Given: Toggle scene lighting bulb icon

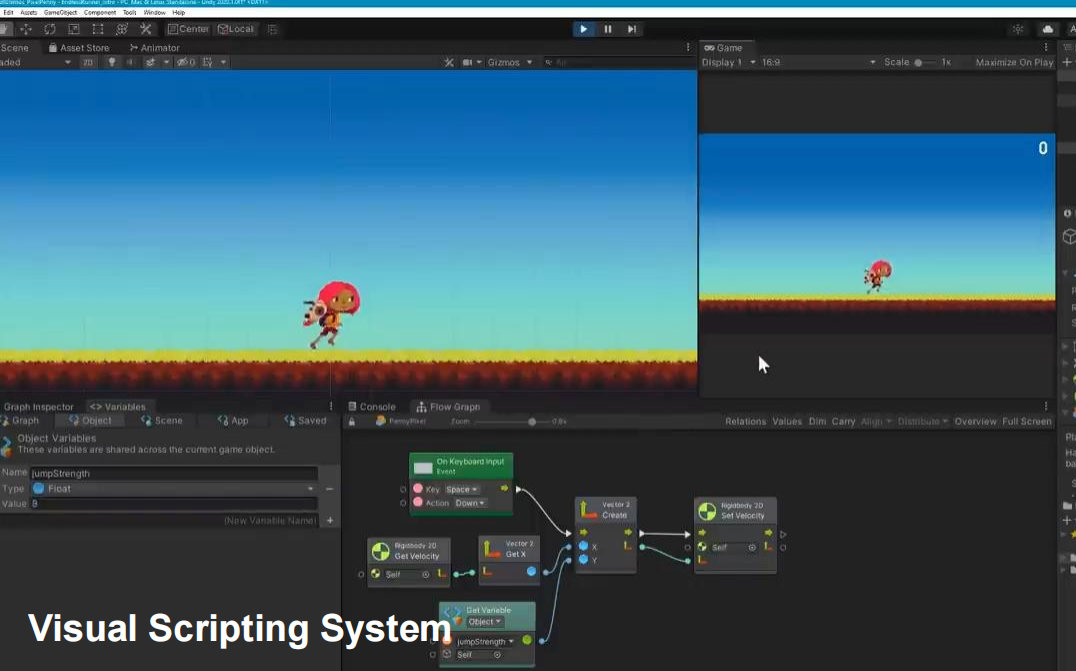Looking at the screenshot, I should point(111,62).
